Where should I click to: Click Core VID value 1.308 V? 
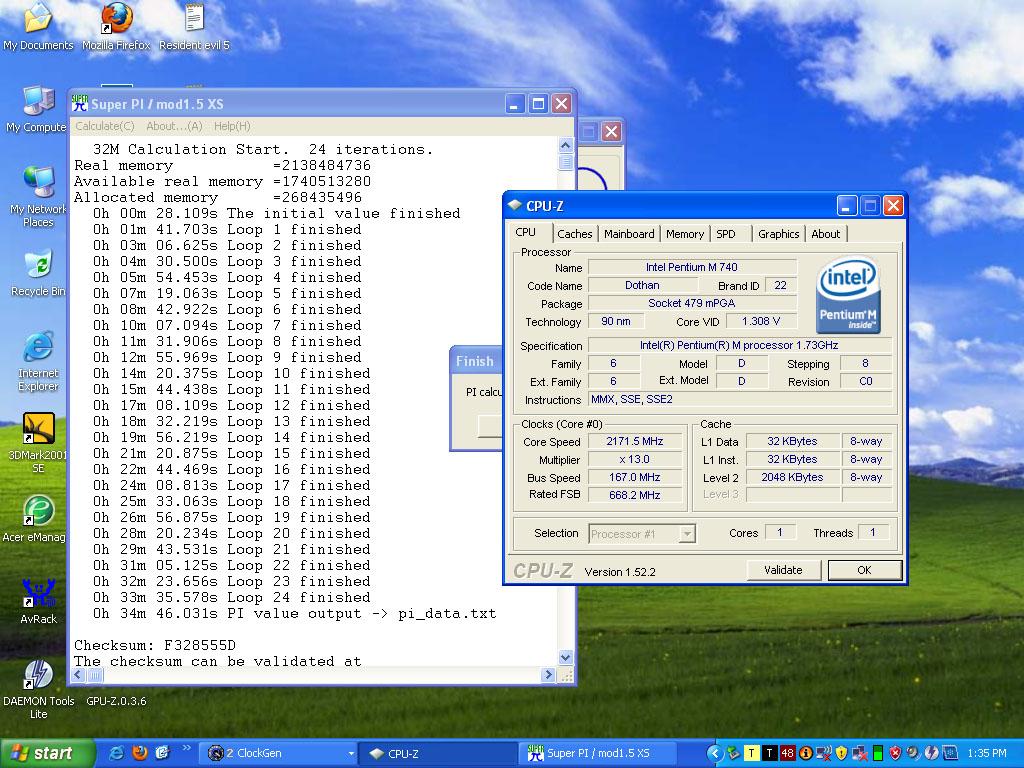tap(761, 321)
